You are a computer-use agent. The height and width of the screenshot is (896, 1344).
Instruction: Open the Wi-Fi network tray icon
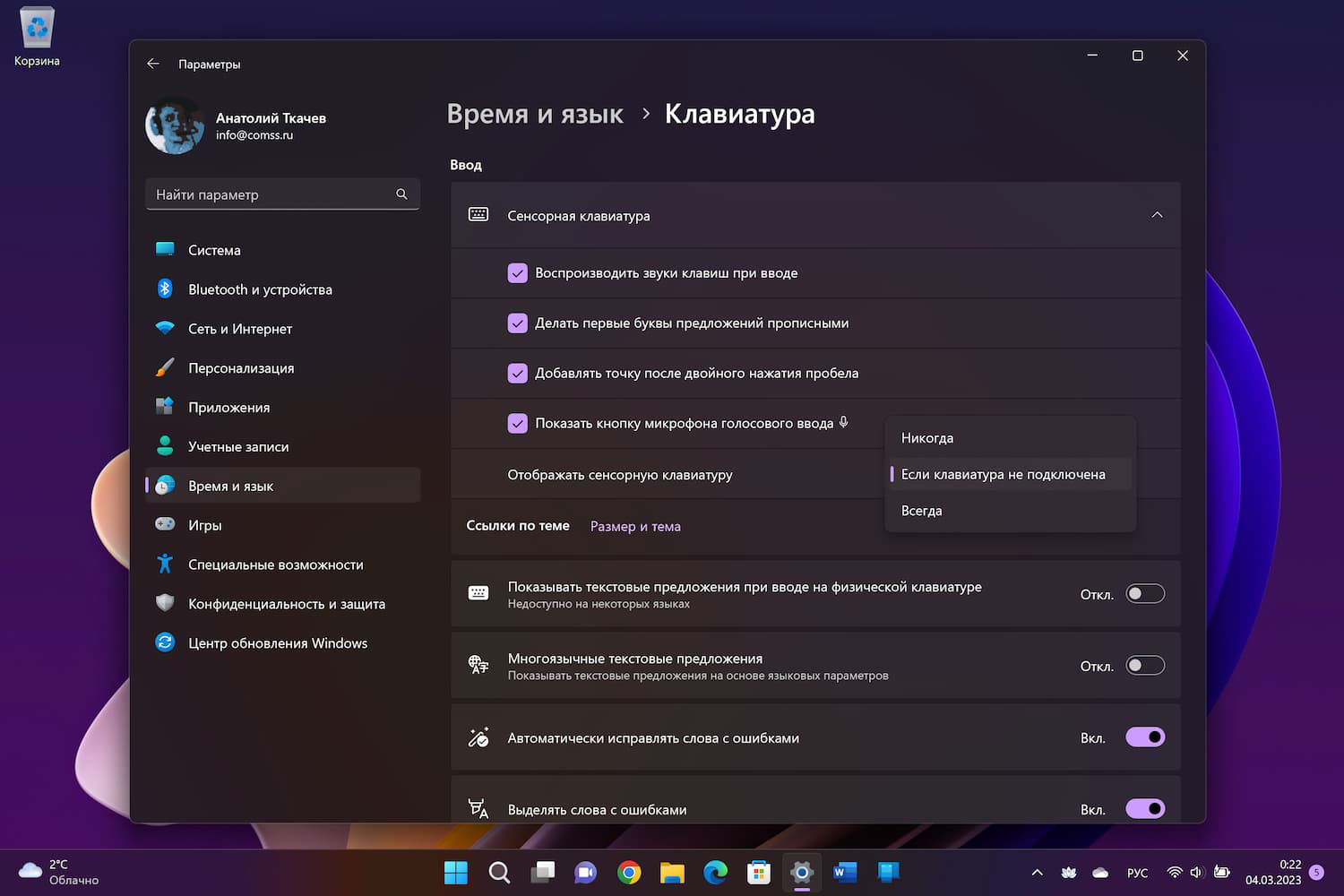coord(1174,872)
